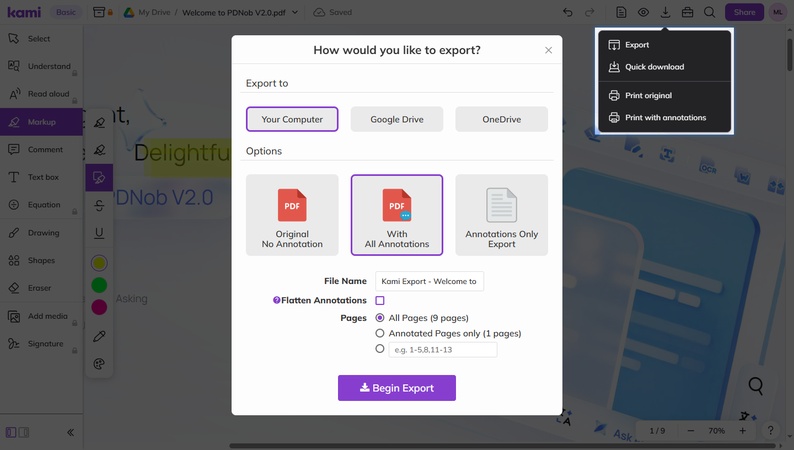The image size is (794, 450).
Task: Select the Markup tool
Action: coord(41,121)
